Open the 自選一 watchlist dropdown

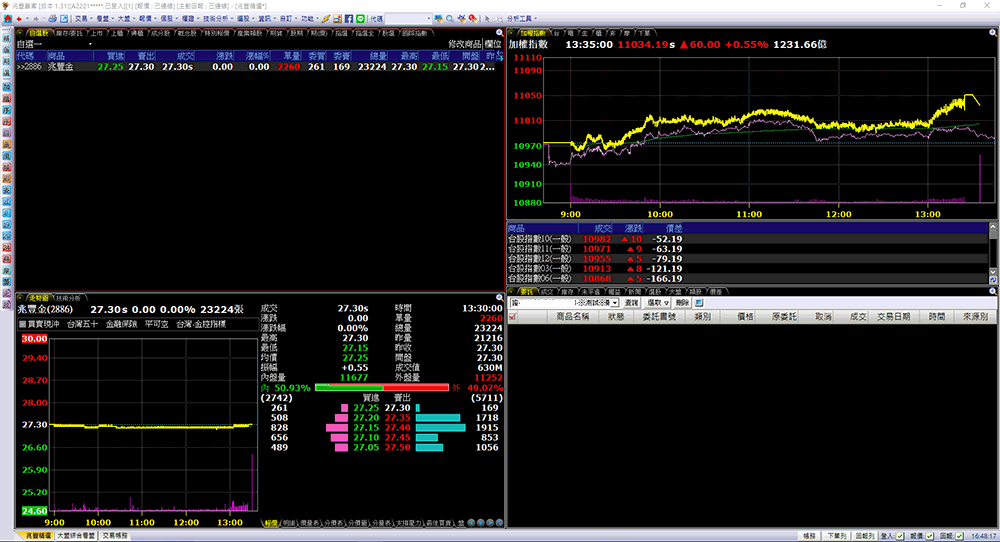point(91,44)
